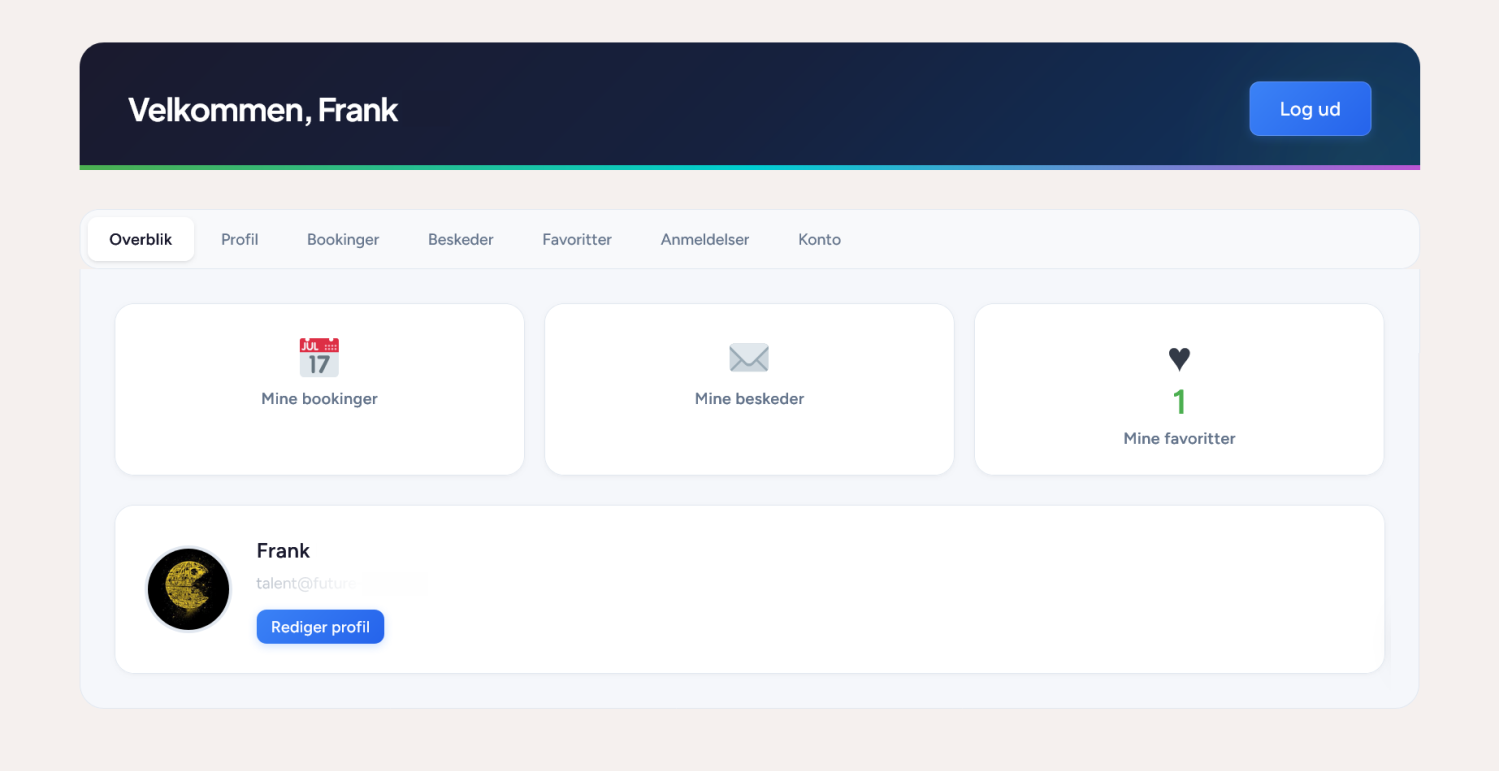
Task: Click the envelope icon for messages
Action: (x=749, y=358)
